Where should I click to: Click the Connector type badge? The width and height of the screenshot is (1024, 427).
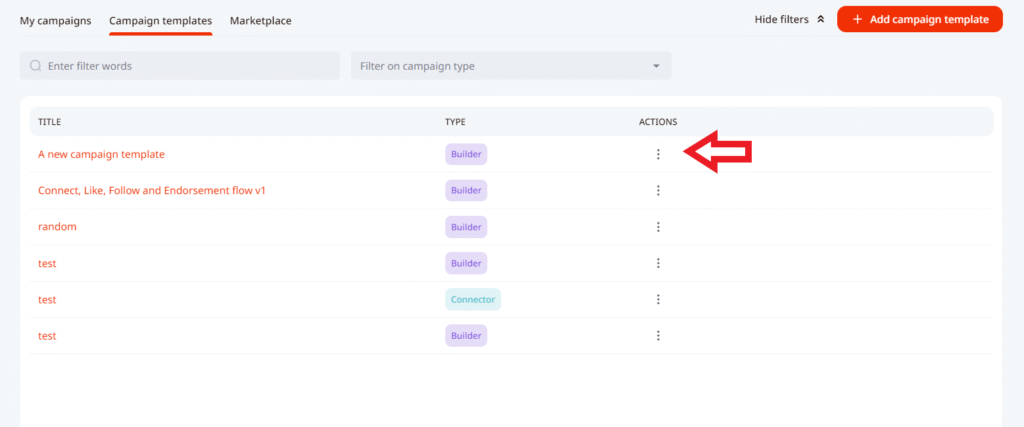click(473, 299)
